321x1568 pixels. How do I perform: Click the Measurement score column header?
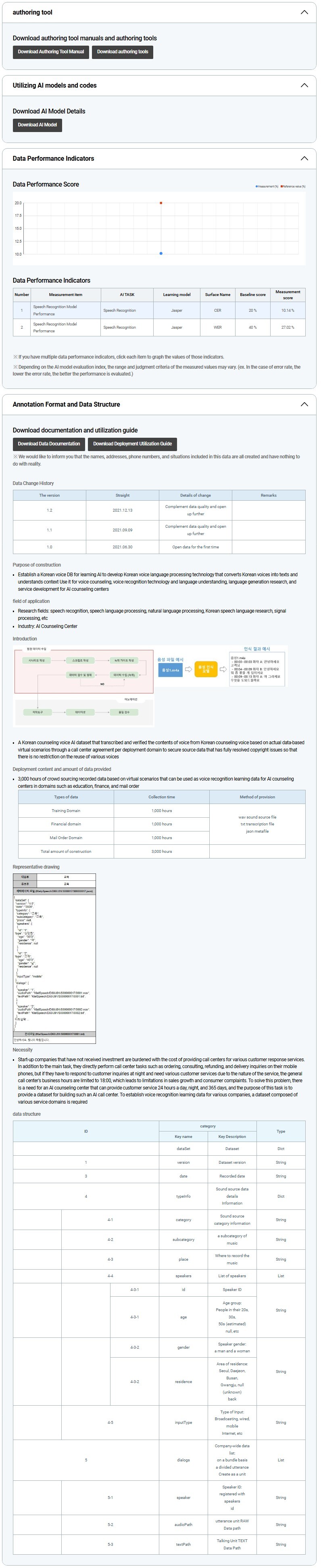[288, 295]
